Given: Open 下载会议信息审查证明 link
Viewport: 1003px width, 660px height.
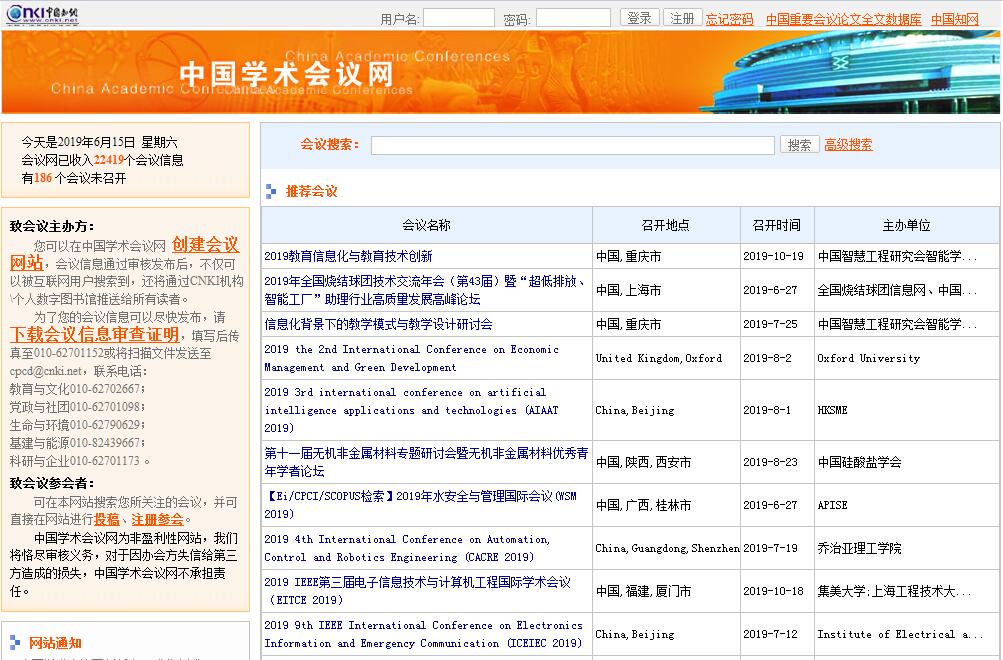Looking at the screenshot, I should coord(94,334).
